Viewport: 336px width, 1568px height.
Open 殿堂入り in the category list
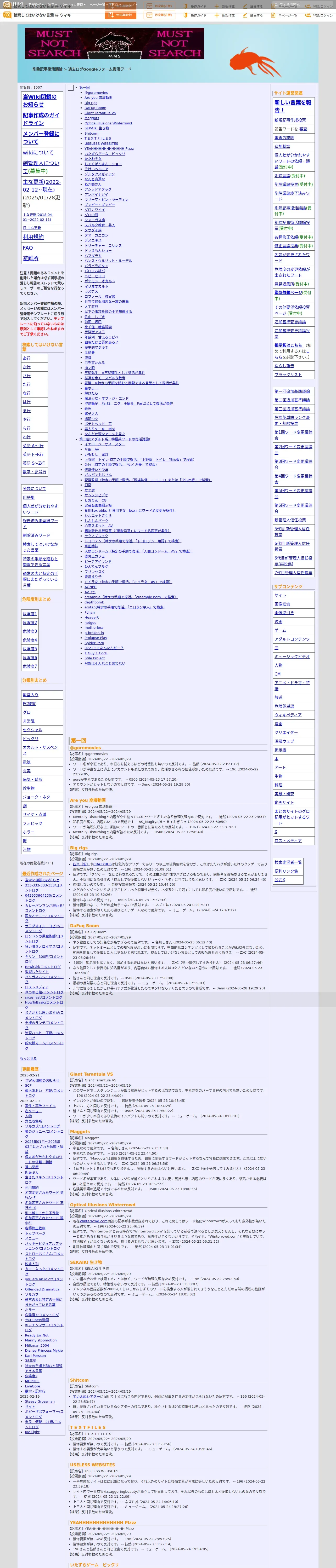point(31,695)
